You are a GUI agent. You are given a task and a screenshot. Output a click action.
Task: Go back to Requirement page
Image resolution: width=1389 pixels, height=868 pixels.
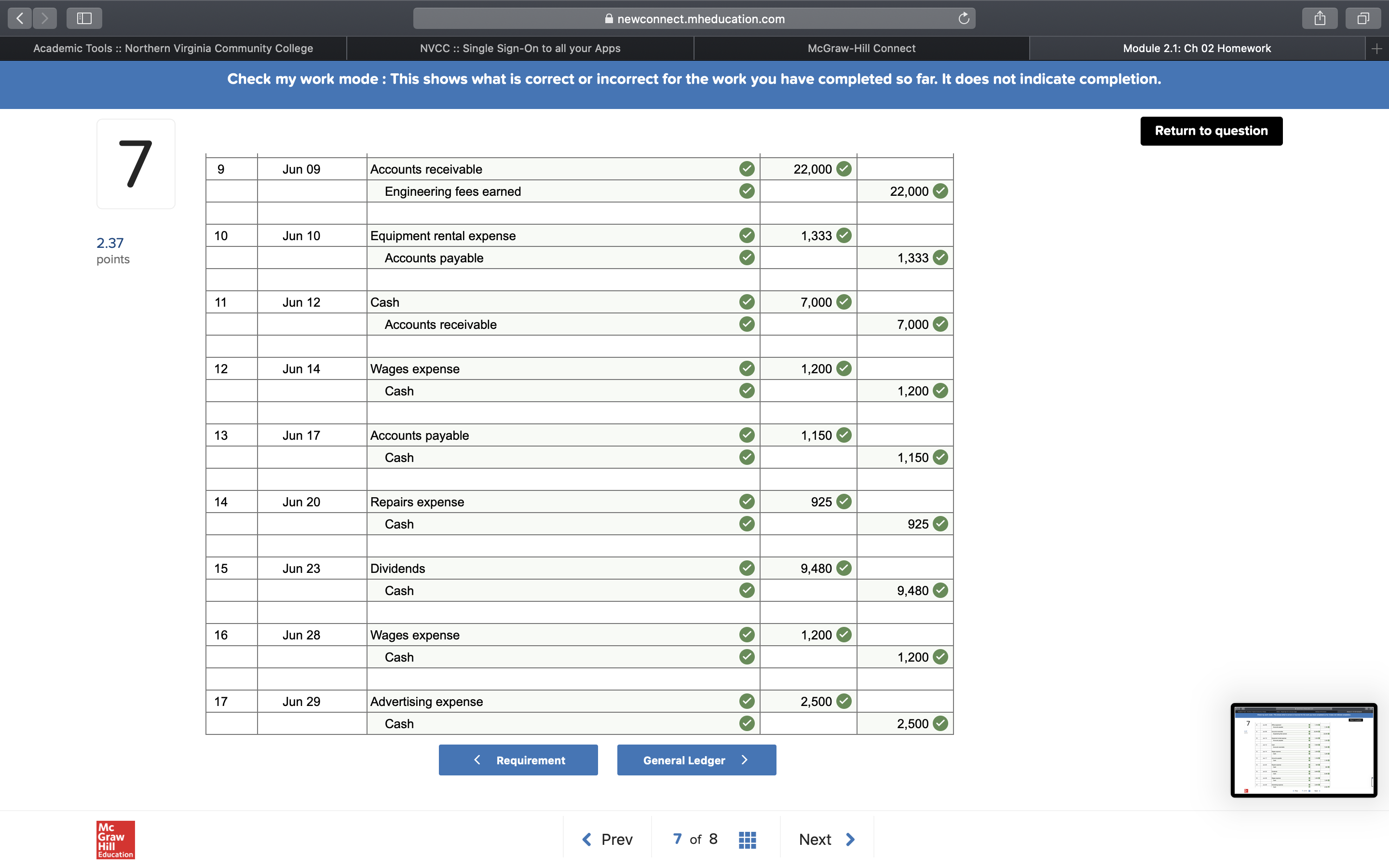coord(517,760)
